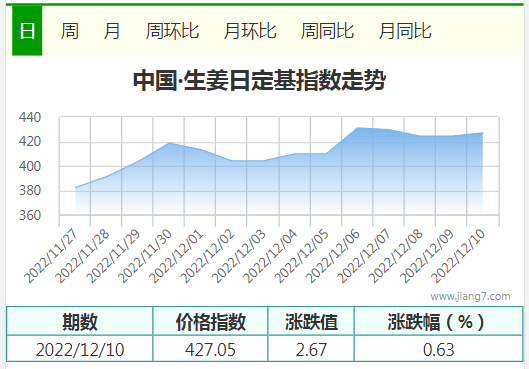Click the price index value 427.05
Viewport: 529px width, 369px height.
(x=210, y=349)
